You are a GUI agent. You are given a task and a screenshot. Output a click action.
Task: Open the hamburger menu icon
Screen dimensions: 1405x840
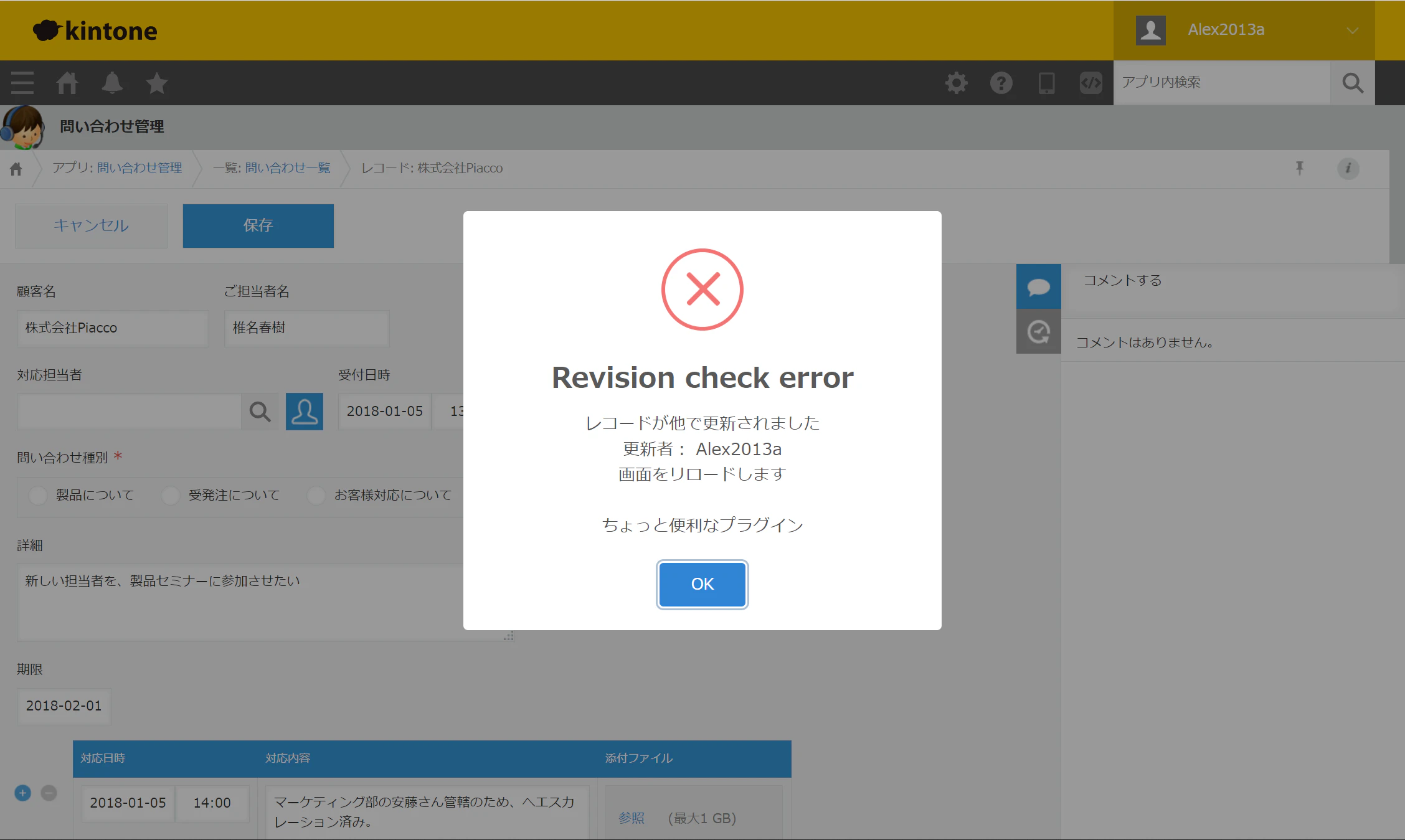pos(22,83)
